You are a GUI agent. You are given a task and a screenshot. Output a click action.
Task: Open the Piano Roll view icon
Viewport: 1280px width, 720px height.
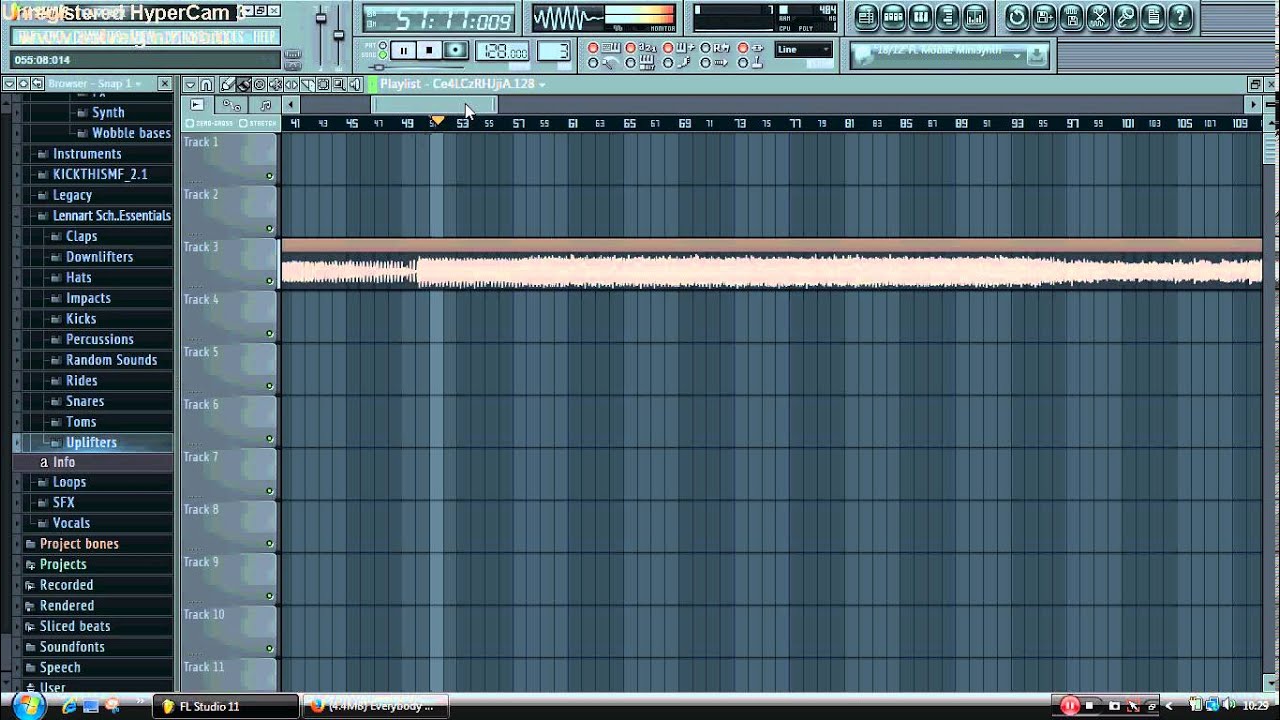(920, 17)
